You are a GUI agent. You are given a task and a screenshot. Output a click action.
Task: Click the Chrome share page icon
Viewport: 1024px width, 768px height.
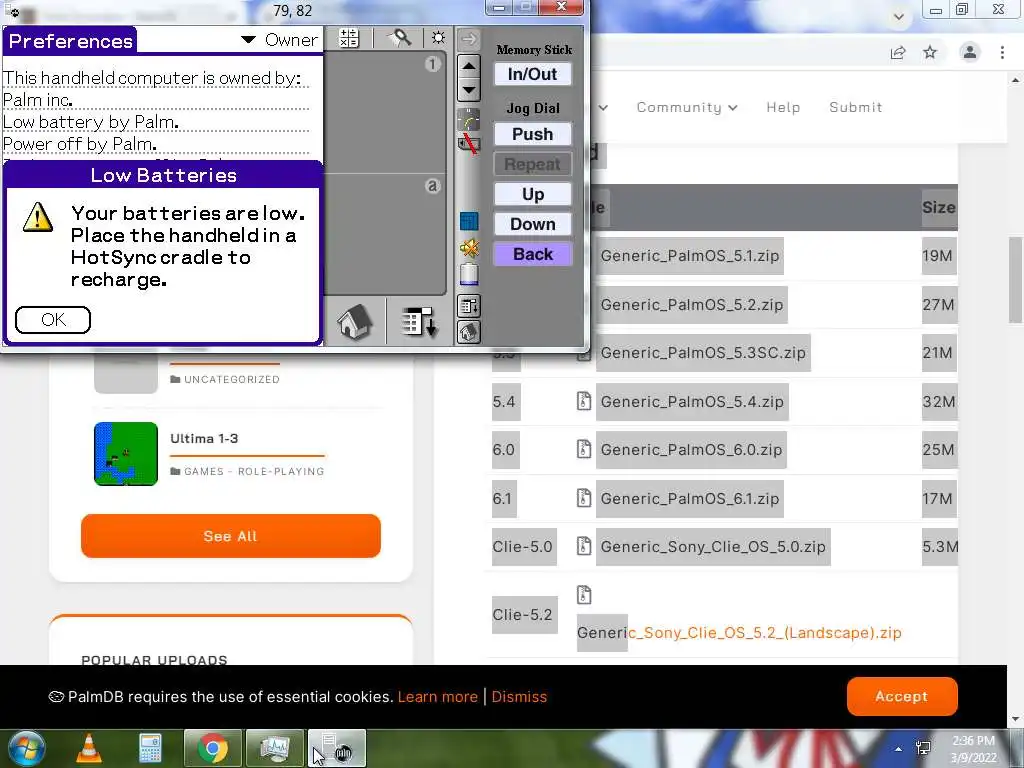click(898, 52)
